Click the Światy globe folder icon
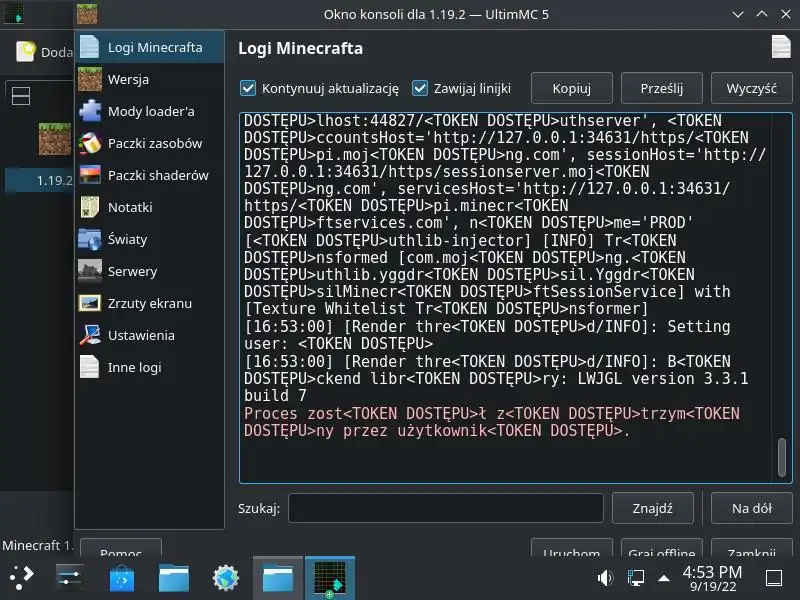Viewport: 800px width, 600px height. point(90,239)
